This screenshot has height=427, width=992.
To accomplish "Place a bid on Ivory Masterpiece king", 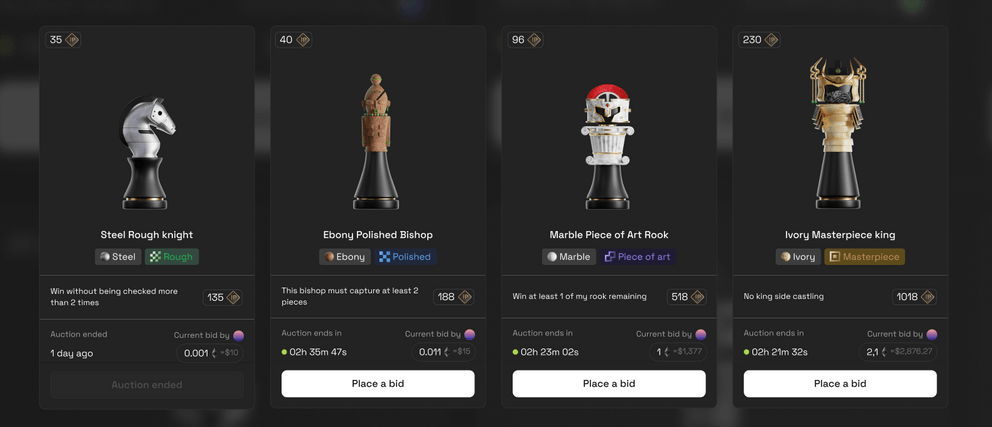I will [x=840, y=383].
